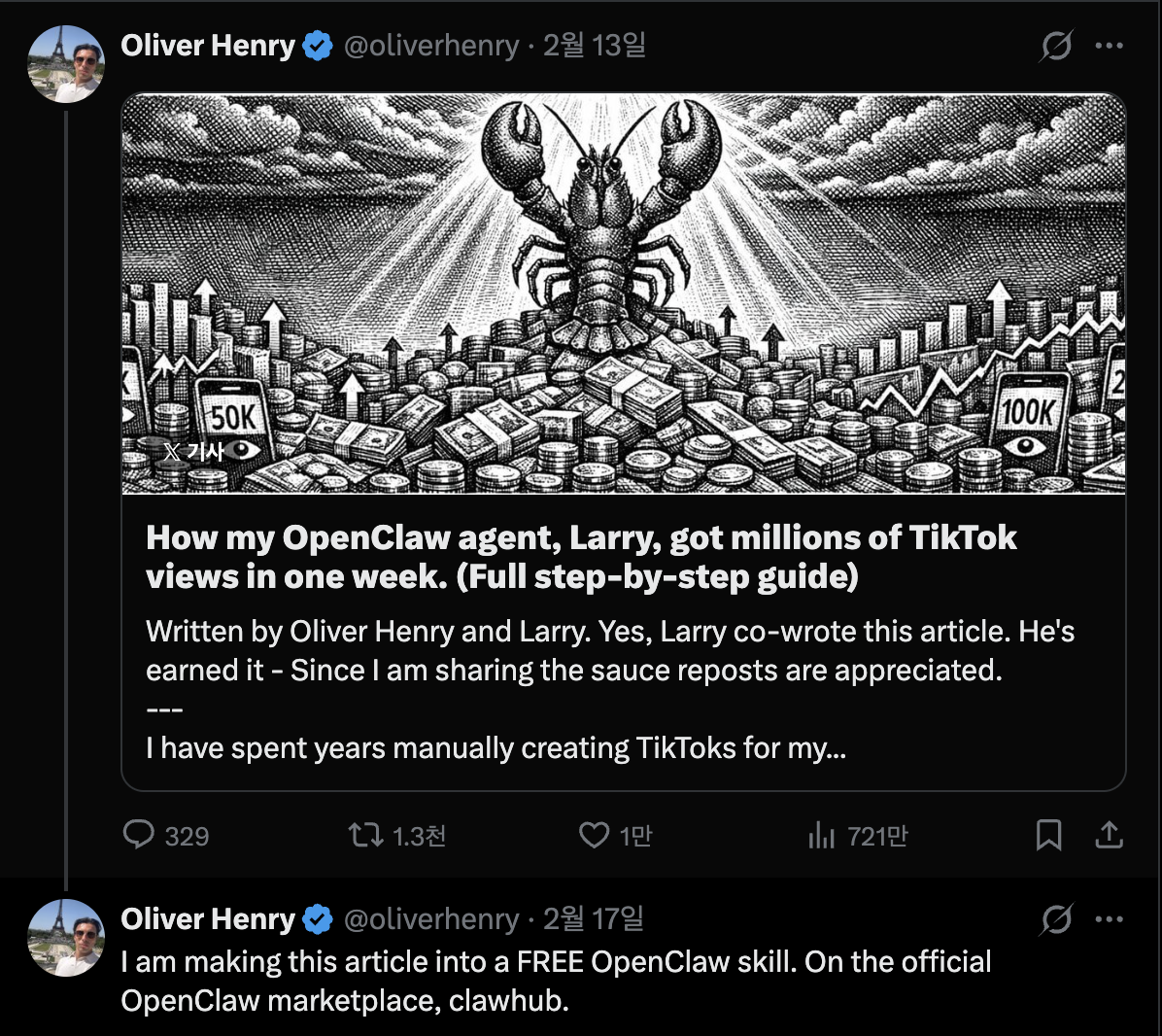Bookmark the Larry TikTok article tweet
The image size is (1162, 1036).
pos(1048,835)
